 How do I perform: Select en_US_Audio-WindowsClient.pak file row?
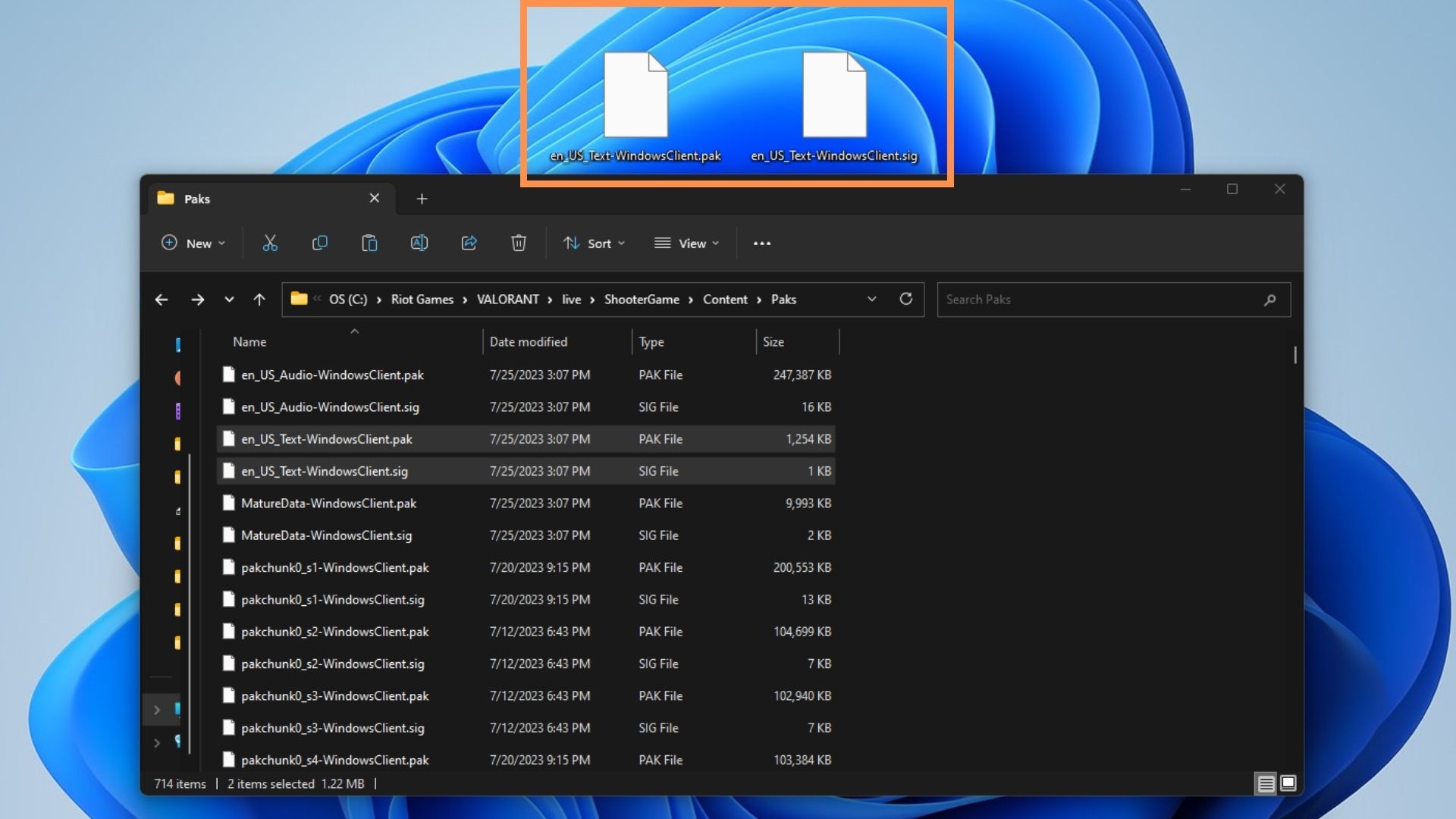coord(526,375)
